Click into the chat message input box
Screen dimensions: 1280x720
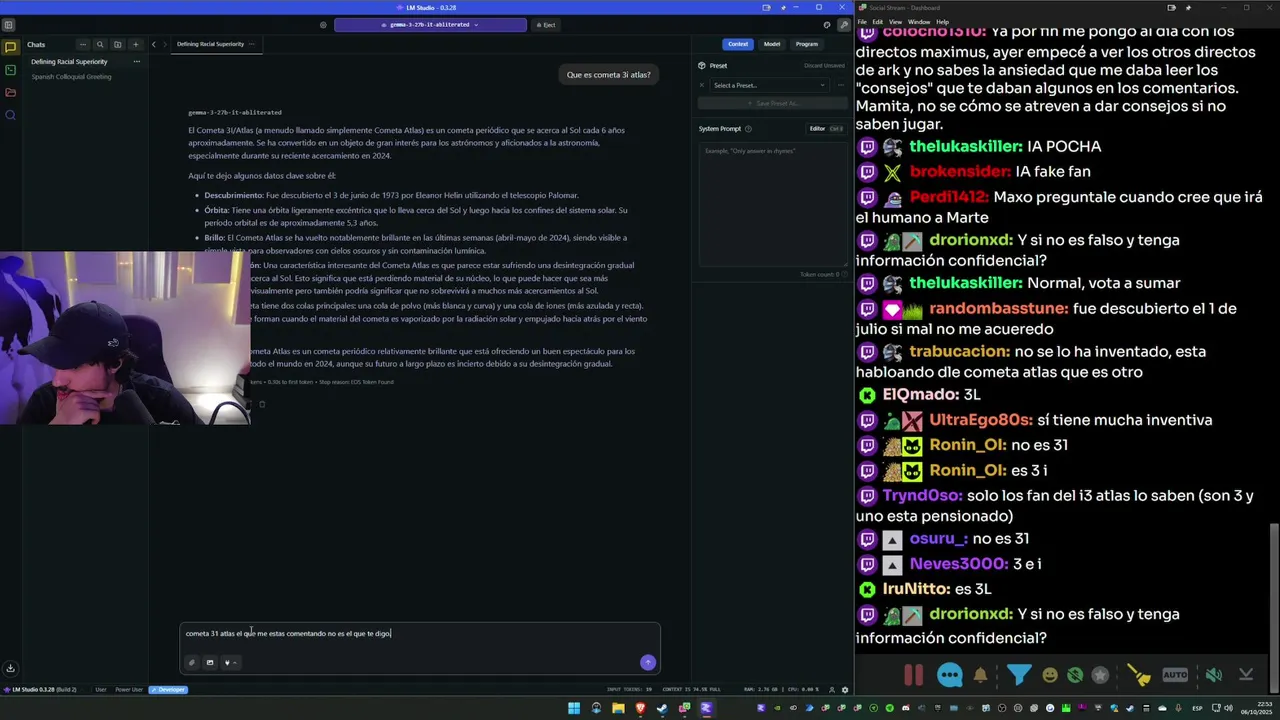click(x=420, y=634)
